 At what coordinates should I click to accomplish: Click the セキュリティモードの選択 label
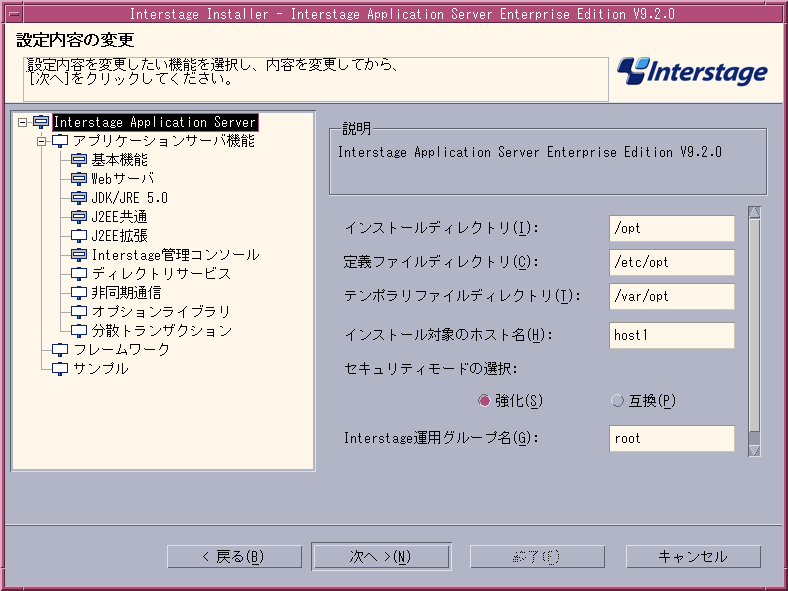click(431, 368)
